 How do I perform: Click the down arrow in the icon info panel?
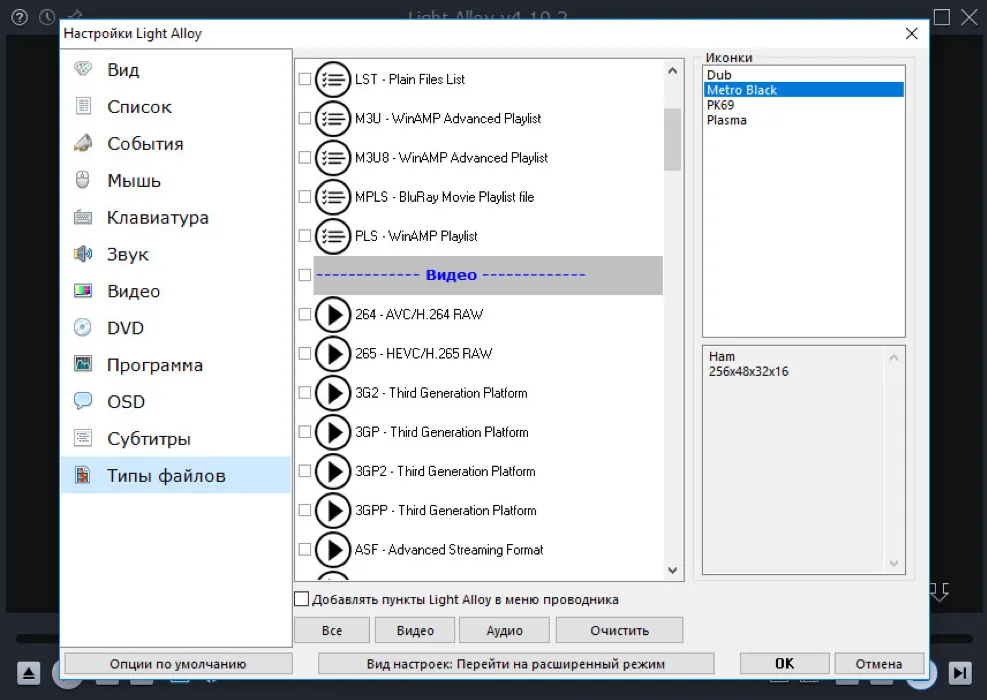point(894,563)
